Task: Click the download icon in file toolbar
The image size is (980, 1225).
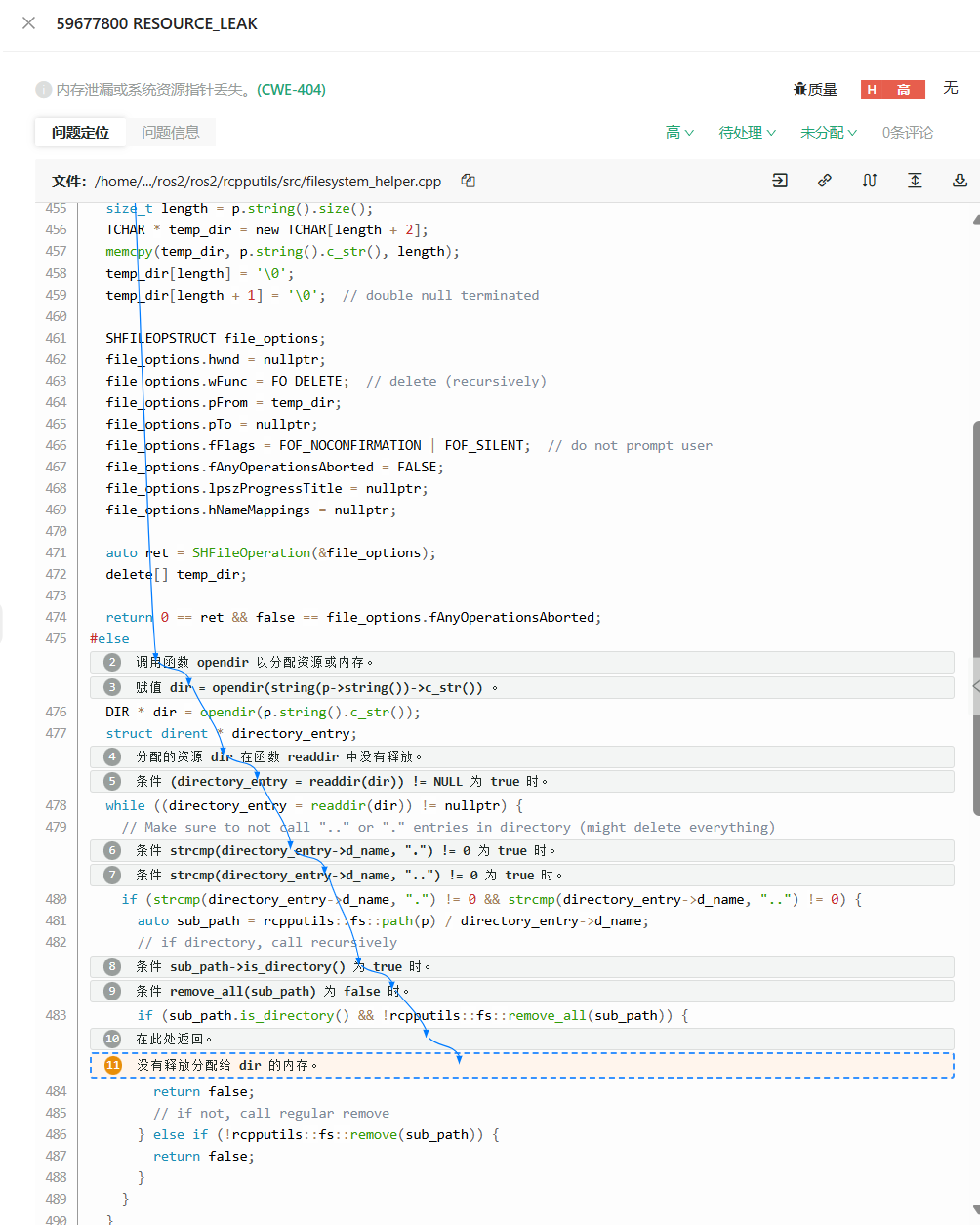Action: pyautogui.click(x=960, y=181)
